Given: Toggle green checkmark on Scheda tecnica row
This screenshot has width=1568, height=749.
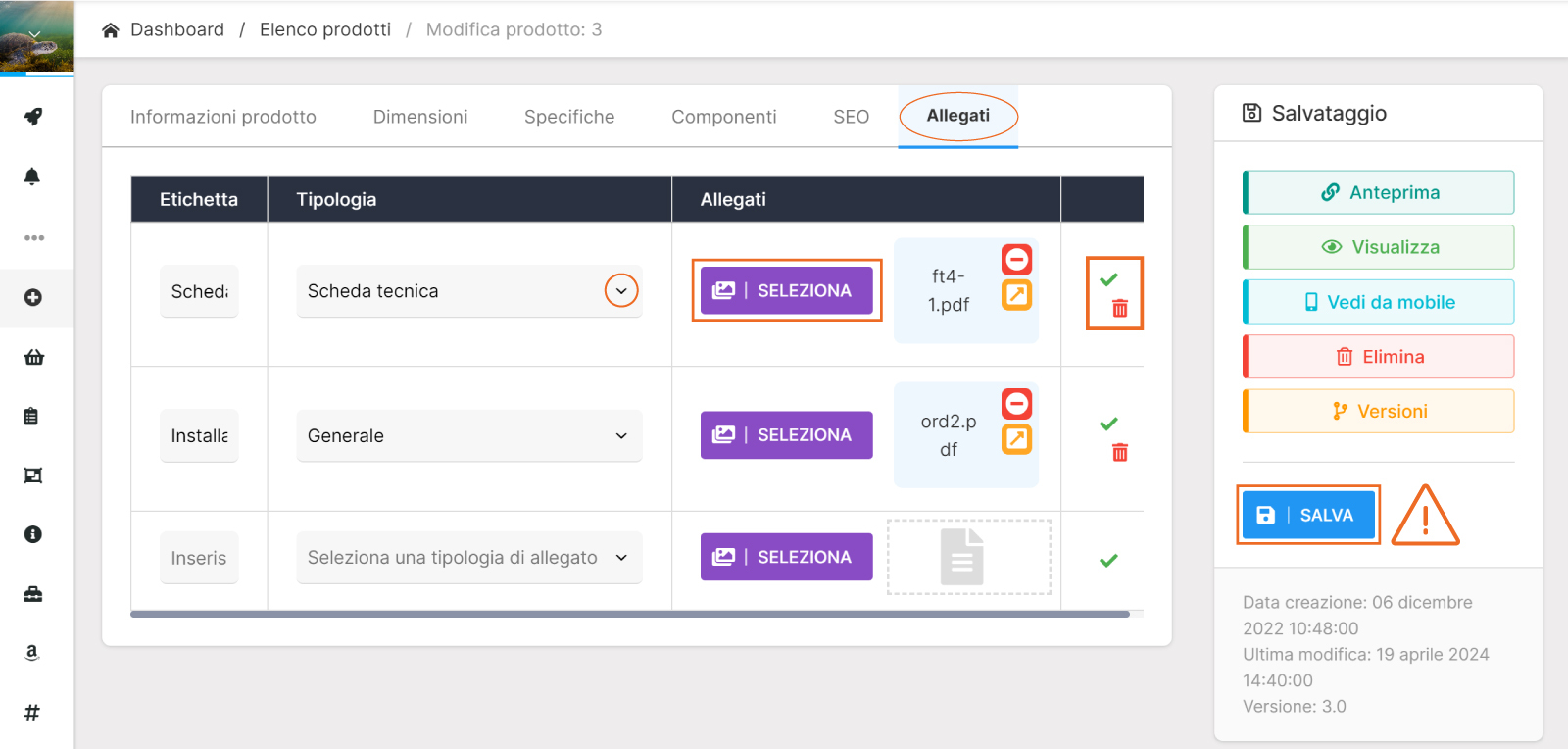Looking at the screenshot, I should [x=1108, y=279].
